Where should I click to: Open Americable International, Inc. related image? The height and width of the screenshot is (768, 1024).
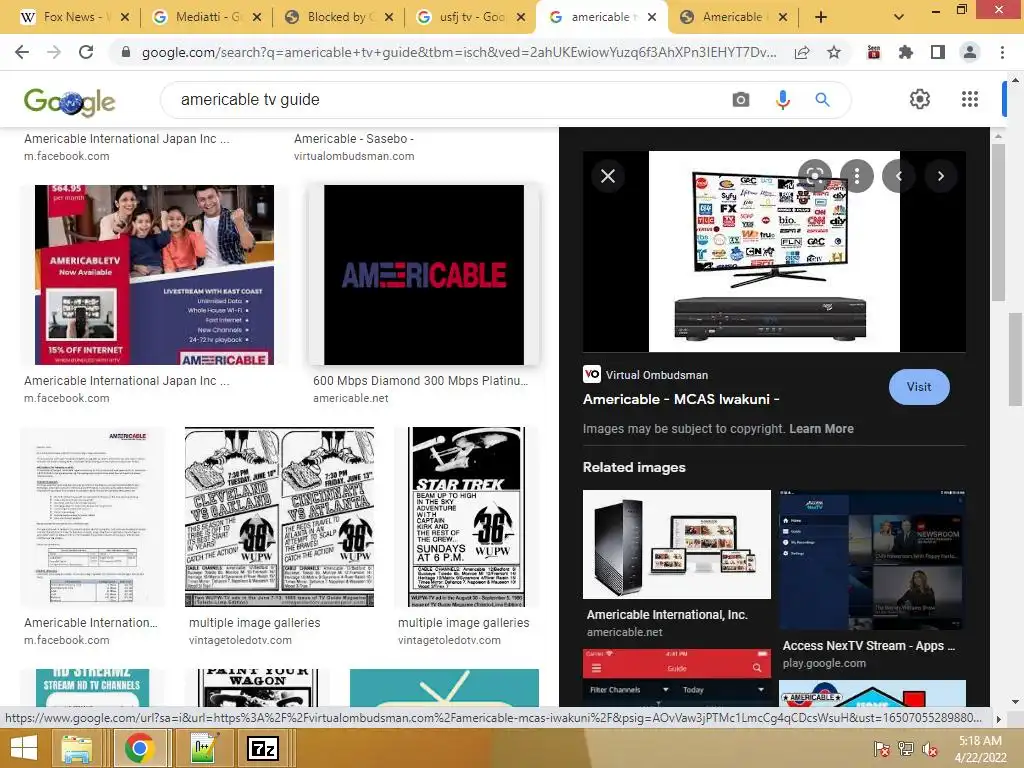tap(677, 544)
